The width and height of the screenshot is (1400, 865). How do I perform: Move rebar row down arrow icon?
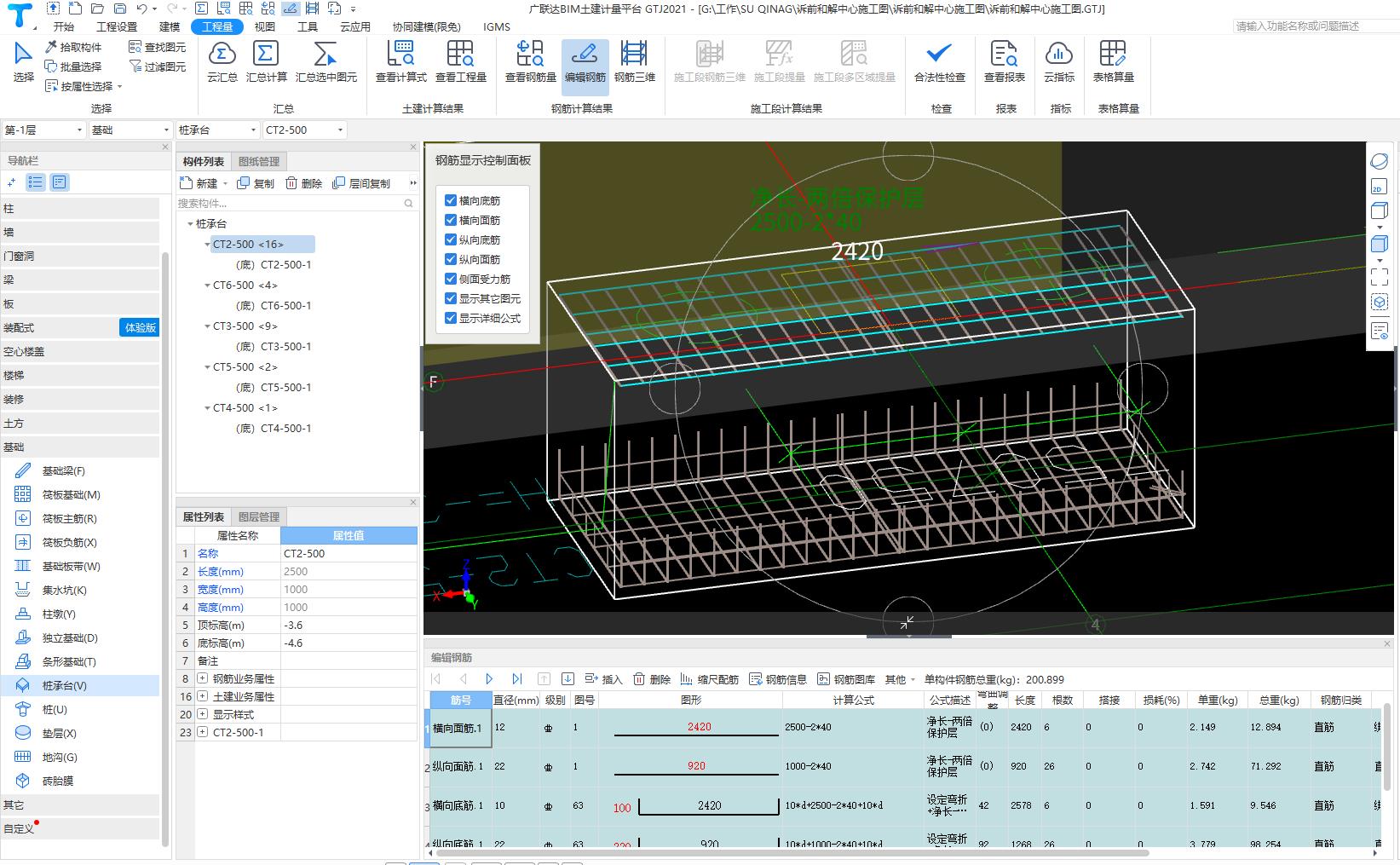[x=567, y=679]
